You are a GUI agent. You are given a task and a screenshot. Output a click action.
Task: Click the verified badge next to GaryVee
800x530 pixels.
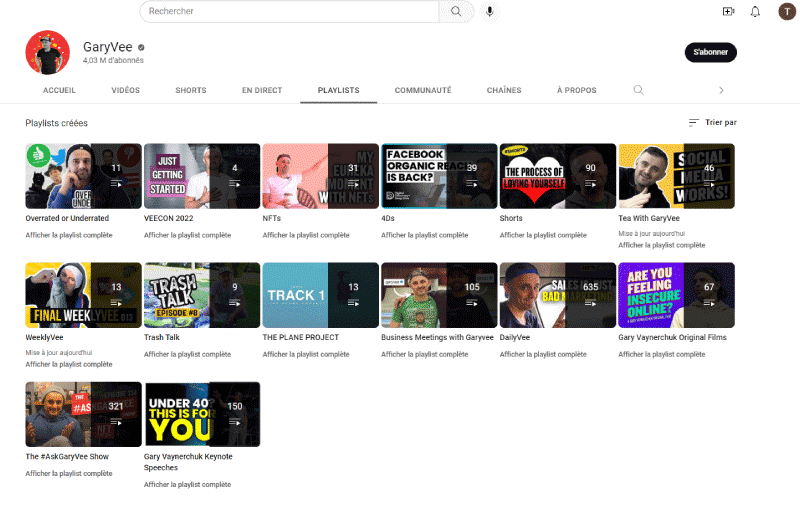pyautogui.click(x=141, y=47)
